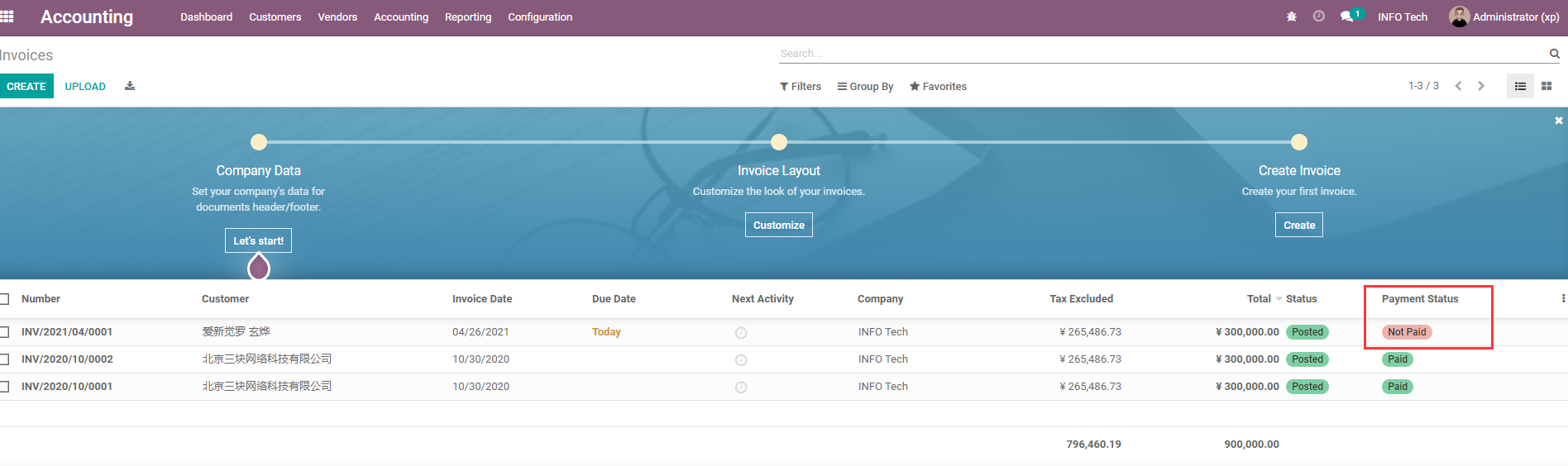Click the CREATE button

click(26, 86)
